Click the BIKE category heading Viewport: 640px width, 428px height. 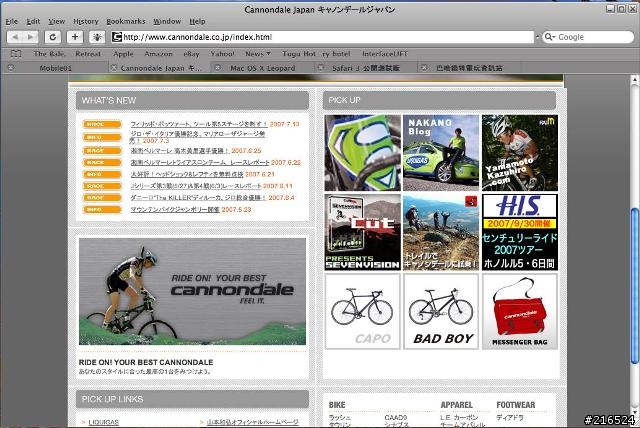[x=337, y=405]
